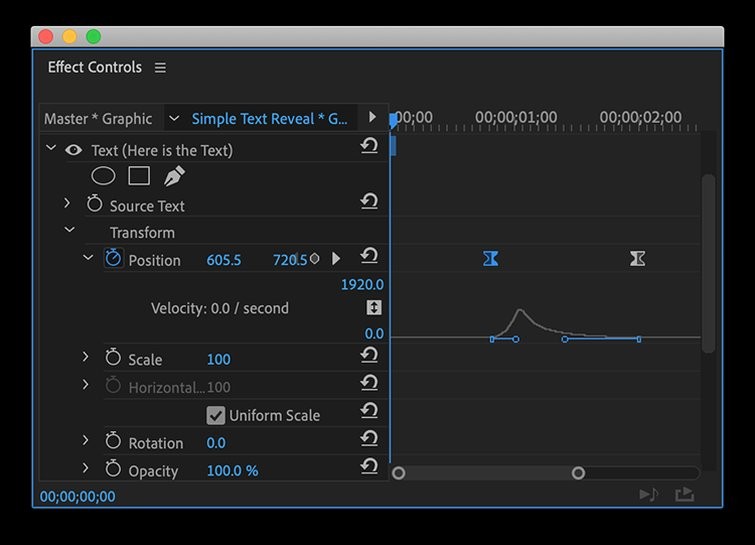Expand the Opacity property

85,468
